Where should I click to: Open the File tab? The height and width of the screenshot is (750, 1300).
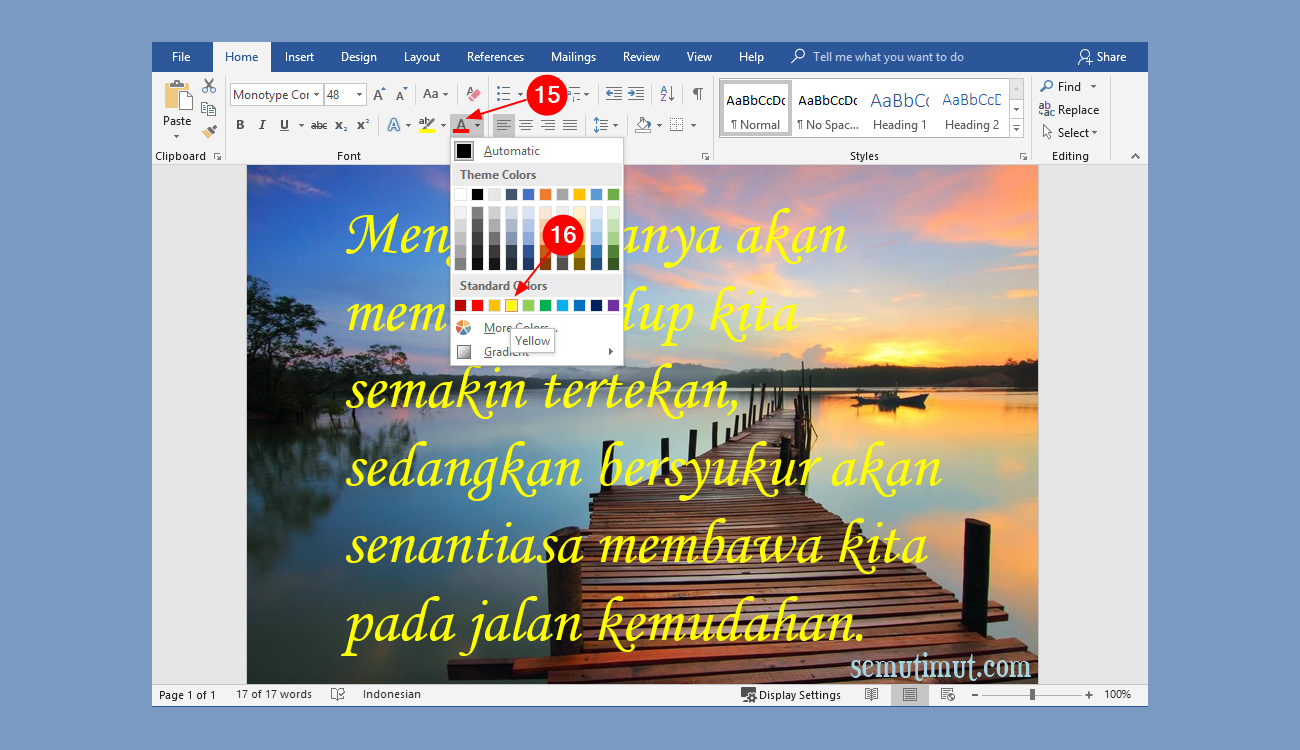(x=181, y=57)
